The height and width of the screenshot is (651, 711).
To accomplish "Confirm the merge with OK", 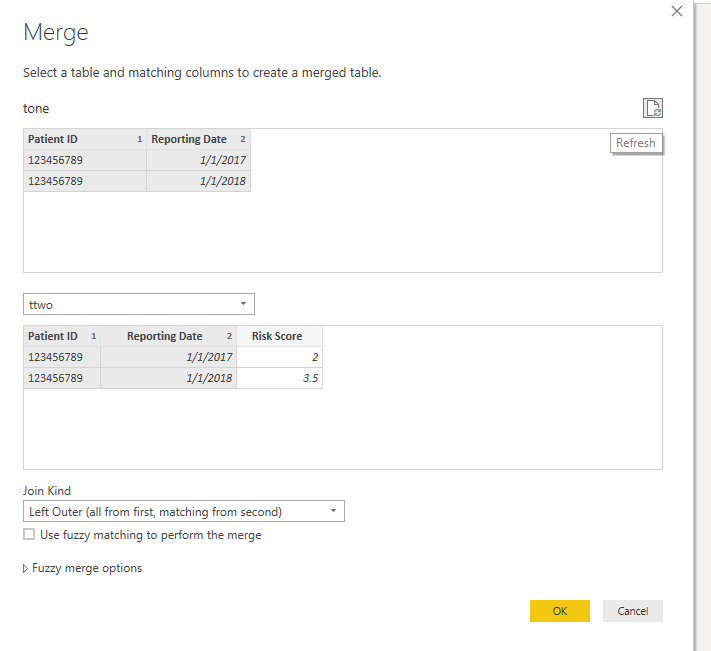I will [560, 611].
